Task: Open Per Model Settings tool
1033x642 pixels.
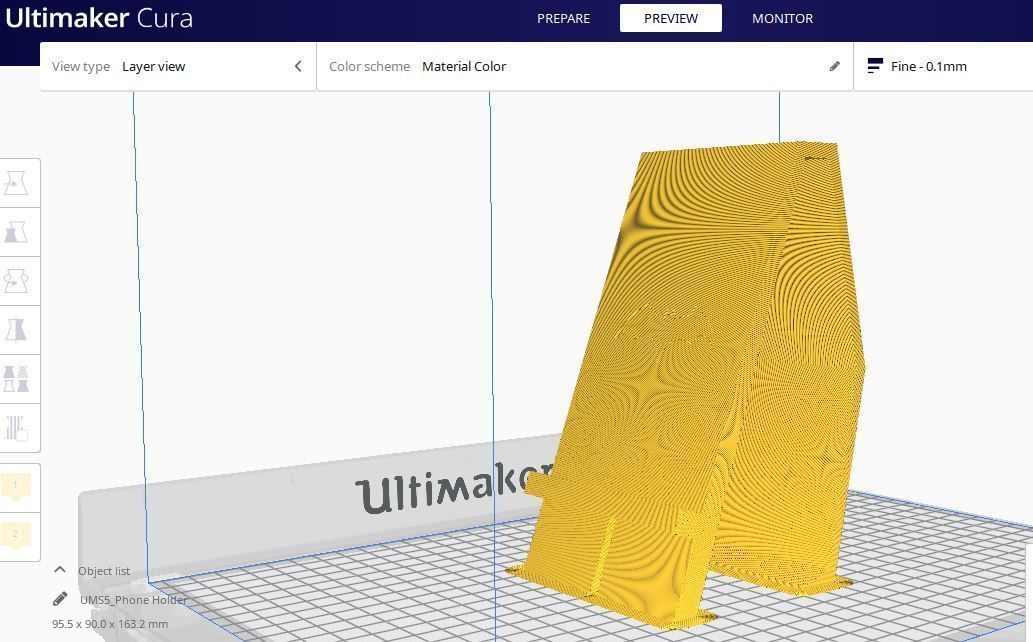Action: pyautogui.click(x=16, y=379)
